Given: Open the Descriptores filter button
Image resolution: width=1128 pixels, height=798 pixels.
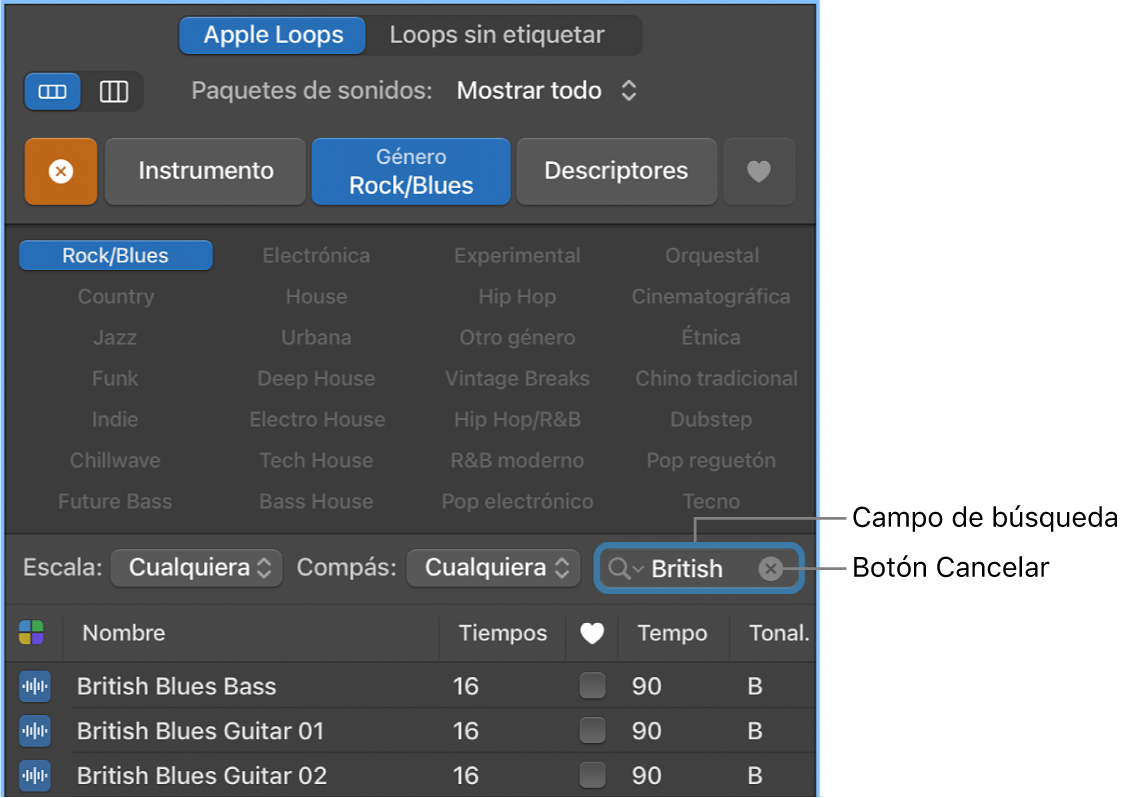Looking at the screenshot, I should click(x=616, y=171).
